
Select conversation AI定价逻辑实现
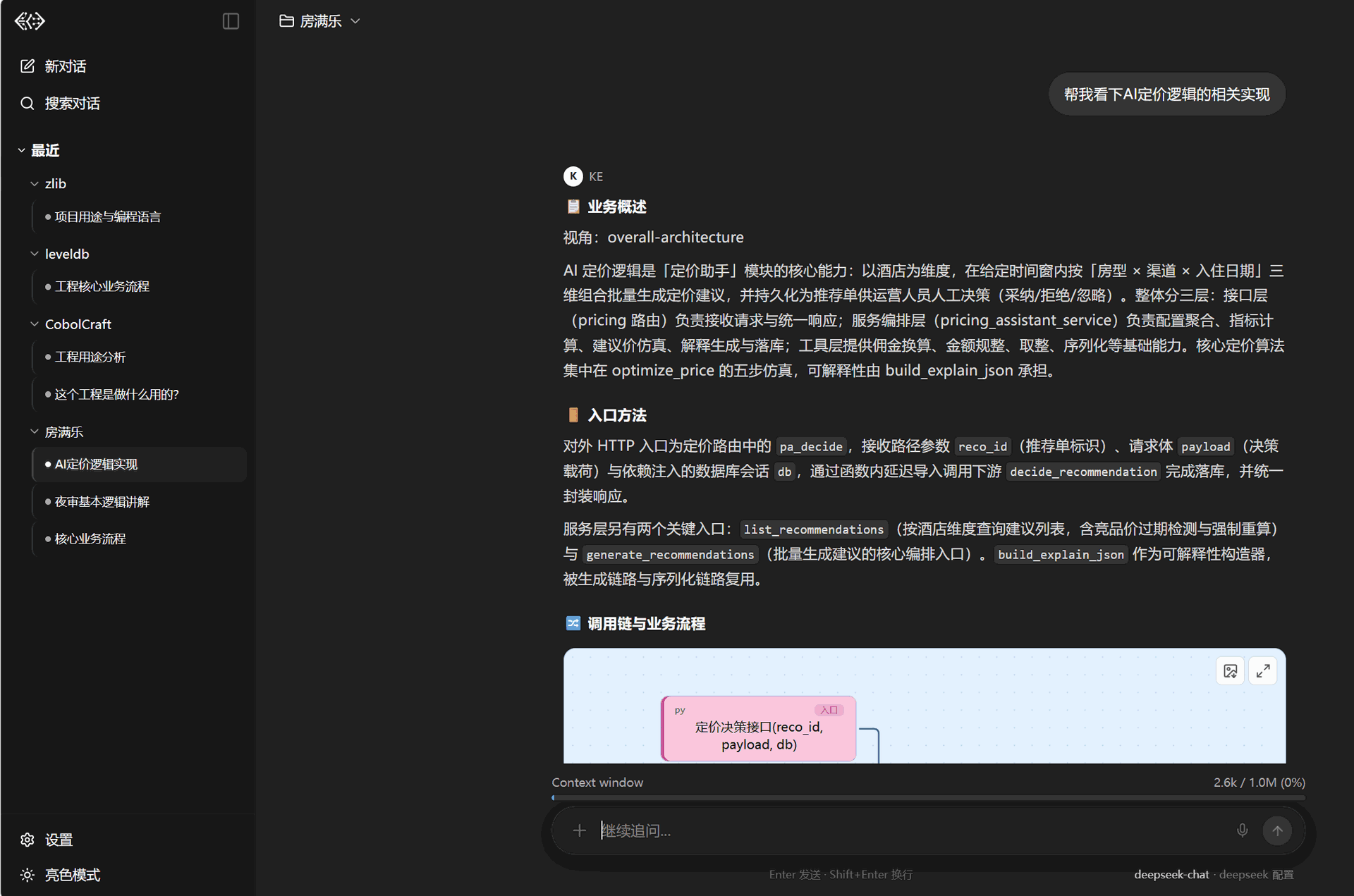(x=140, y=464)
